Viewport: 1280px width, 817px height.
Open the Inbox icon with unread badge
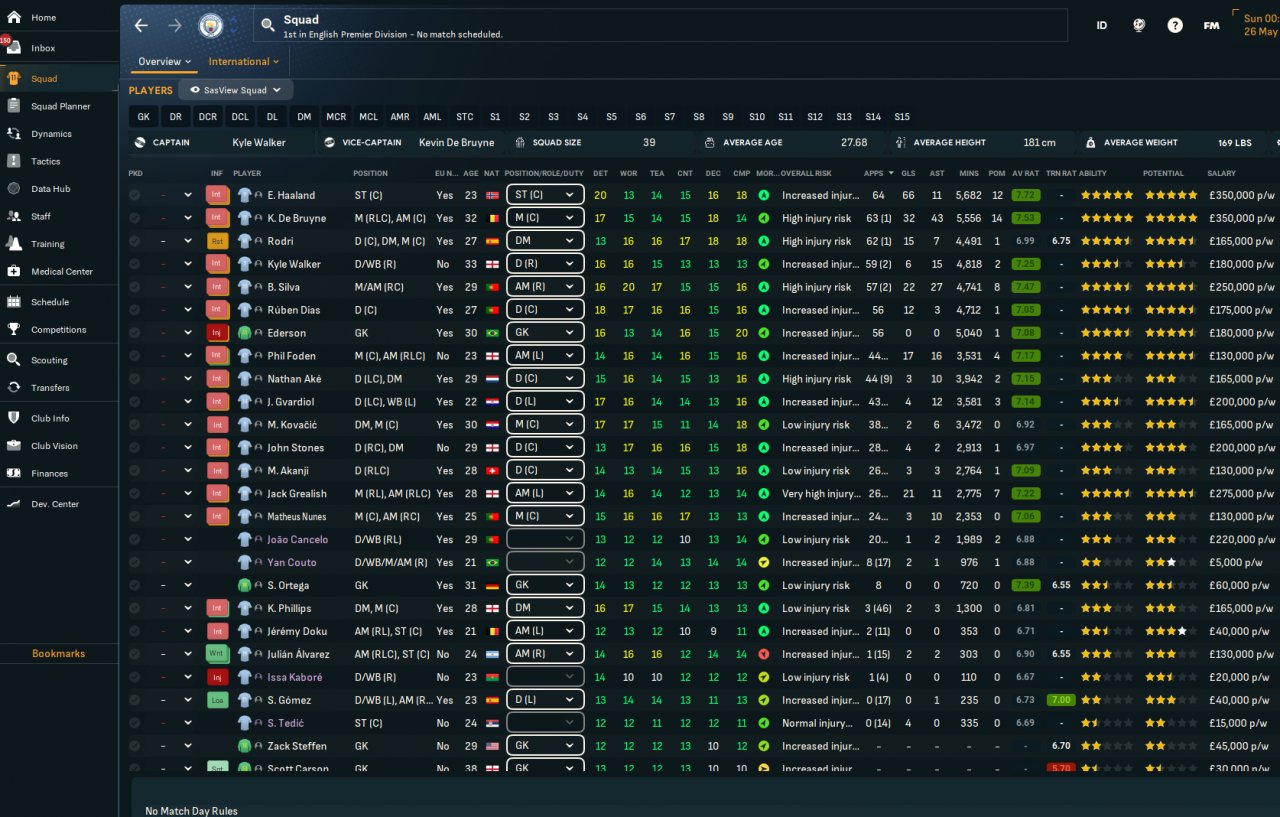pyautogui.click(x=13, y=48)
